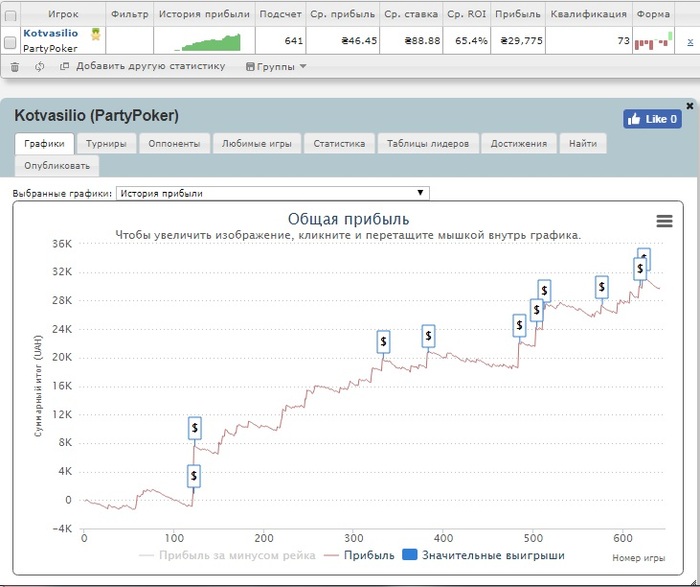The height and width of the screenshot is (587, 700).
Task: Sort by the Подсчет column header
Action: coord(280,14)
